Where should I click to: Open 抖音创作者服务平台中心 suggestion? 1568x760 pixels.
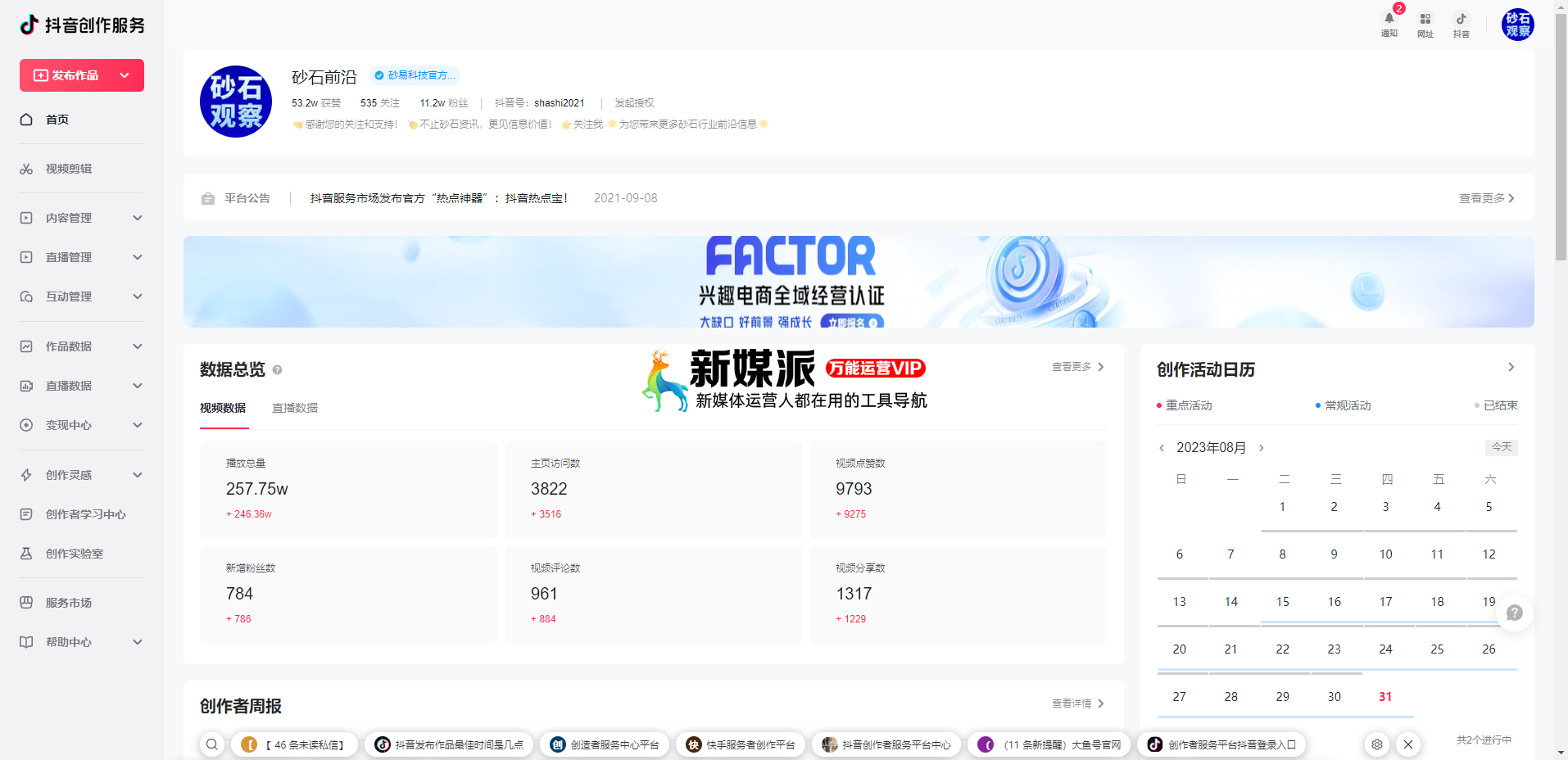point(886,744)
